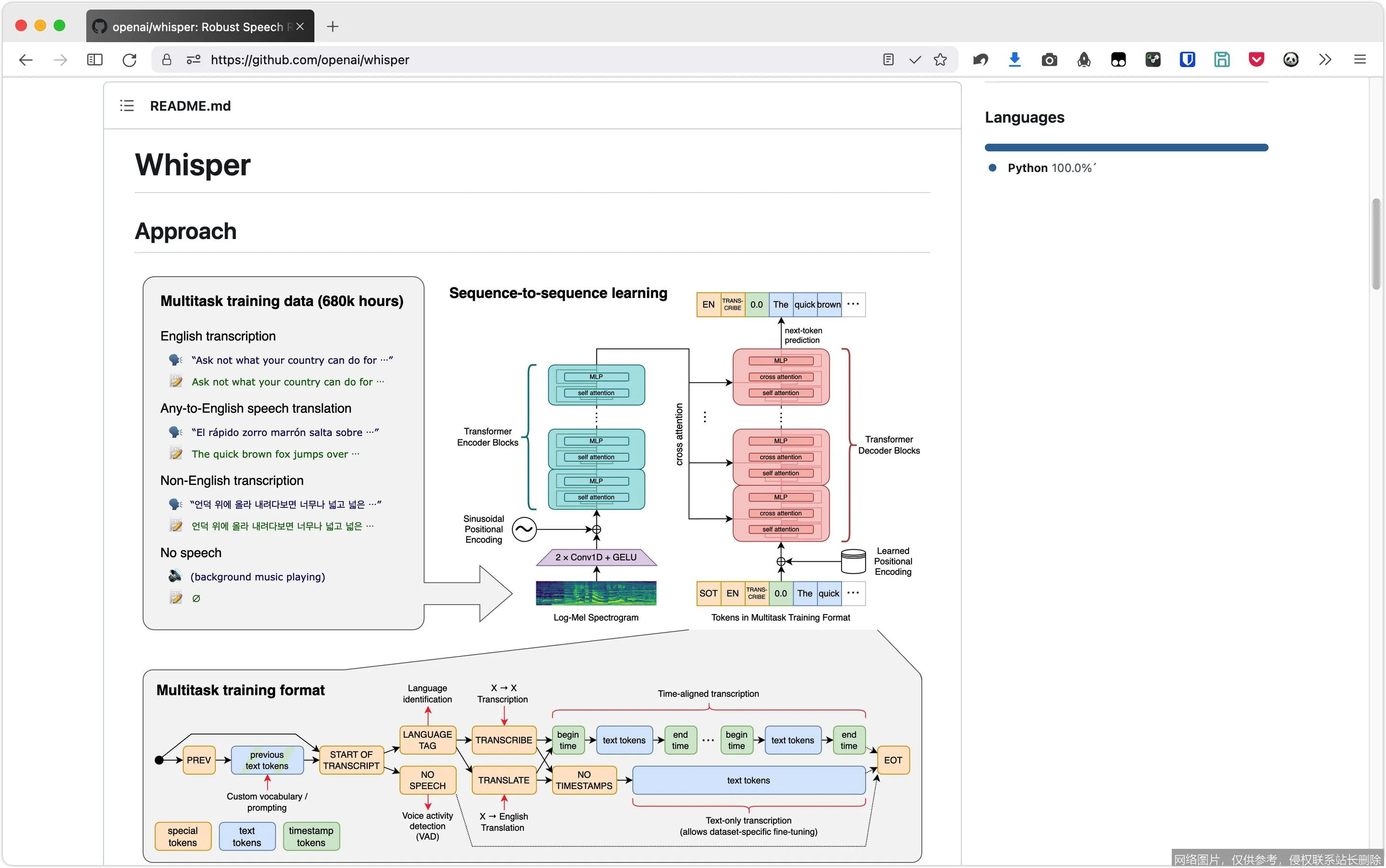Click the "NO TIMESTAMPS" token box

coord(584,780)
